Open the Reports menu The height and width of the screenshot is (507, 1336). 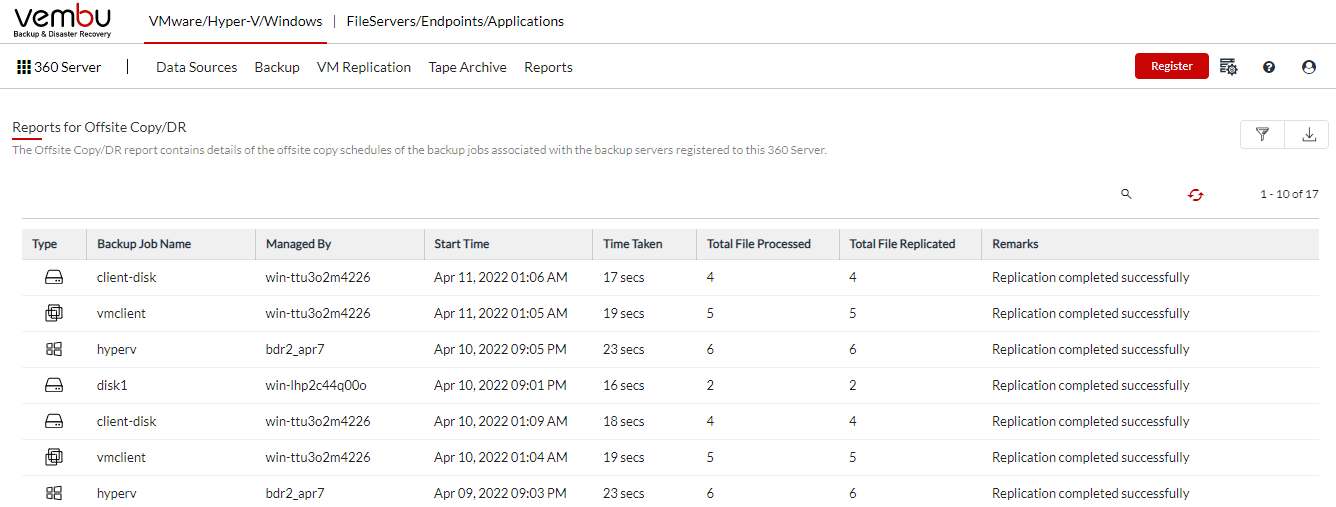tap(548, 67)
